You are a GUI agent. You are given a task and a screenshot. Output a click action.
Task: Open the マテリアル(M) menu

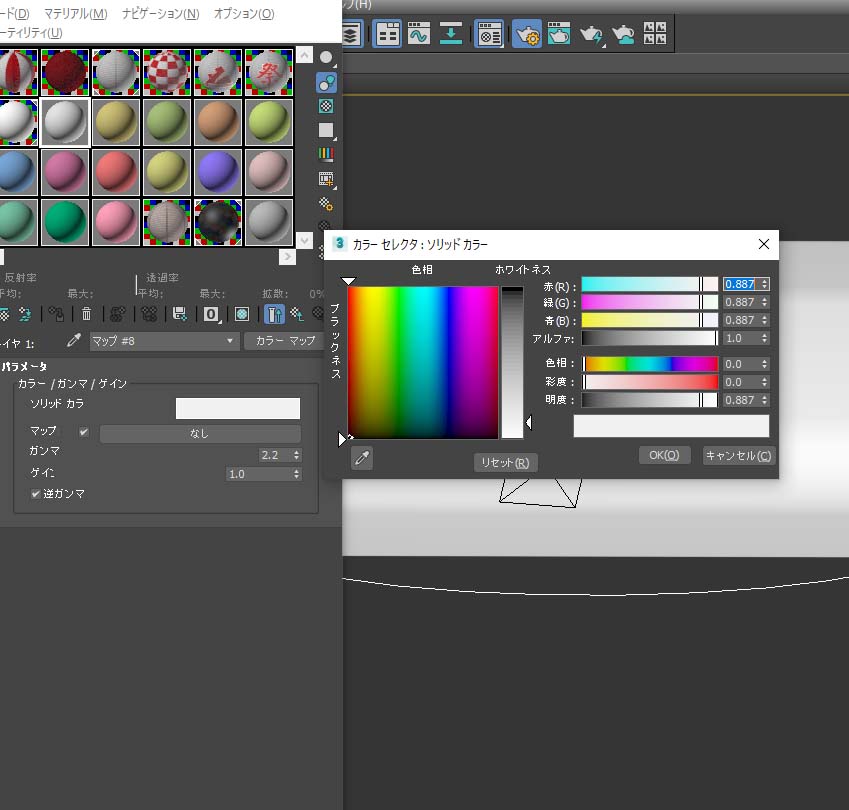(x=75, y=14)
